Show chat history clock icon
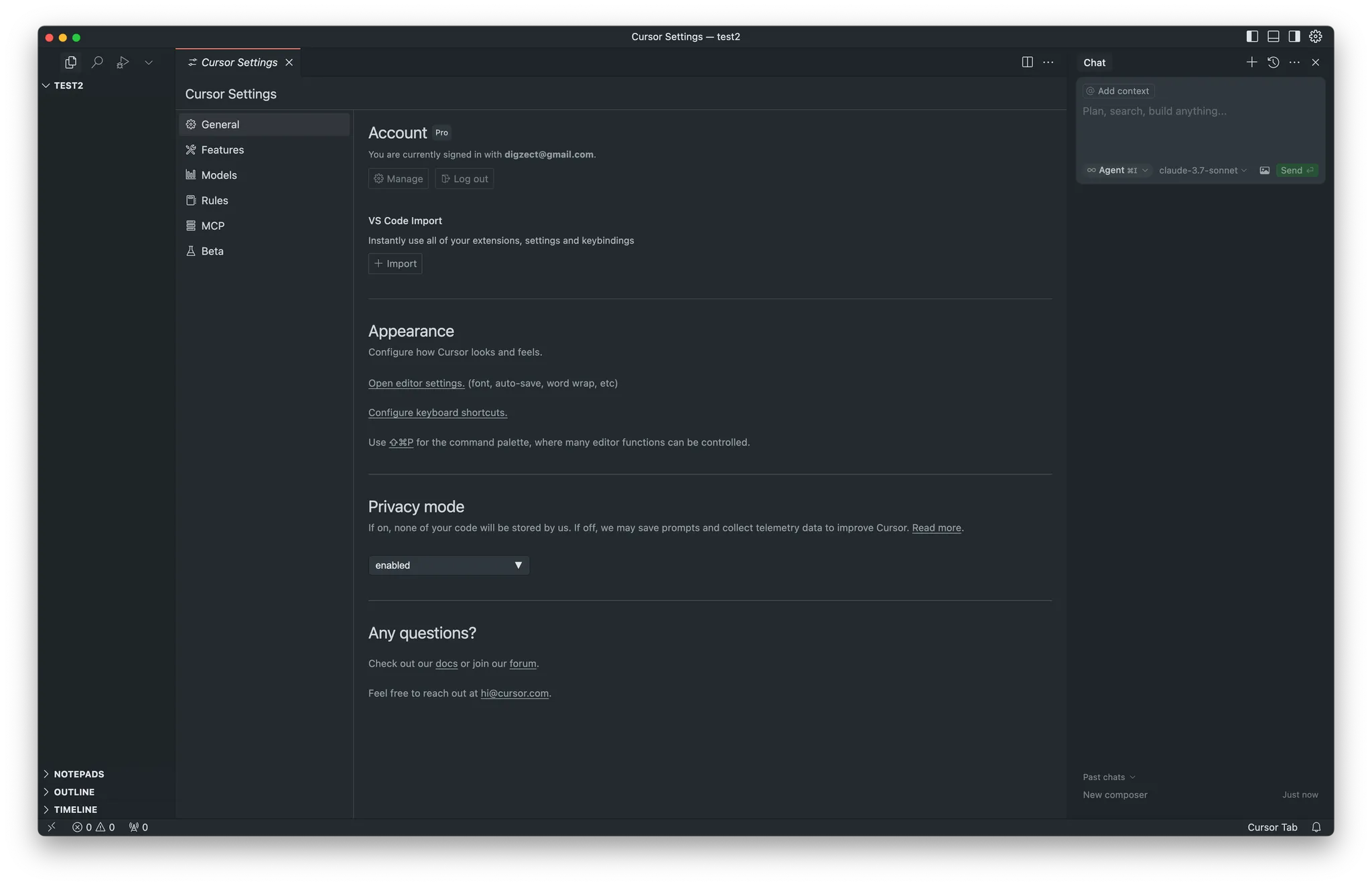This screenshot has height=886, width=1372. point(1274,62)
